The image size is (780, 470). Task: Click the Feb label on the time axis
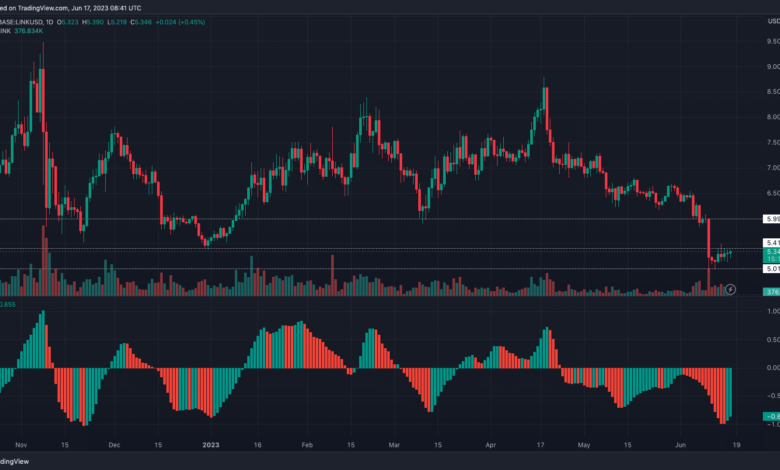point(307,443)
